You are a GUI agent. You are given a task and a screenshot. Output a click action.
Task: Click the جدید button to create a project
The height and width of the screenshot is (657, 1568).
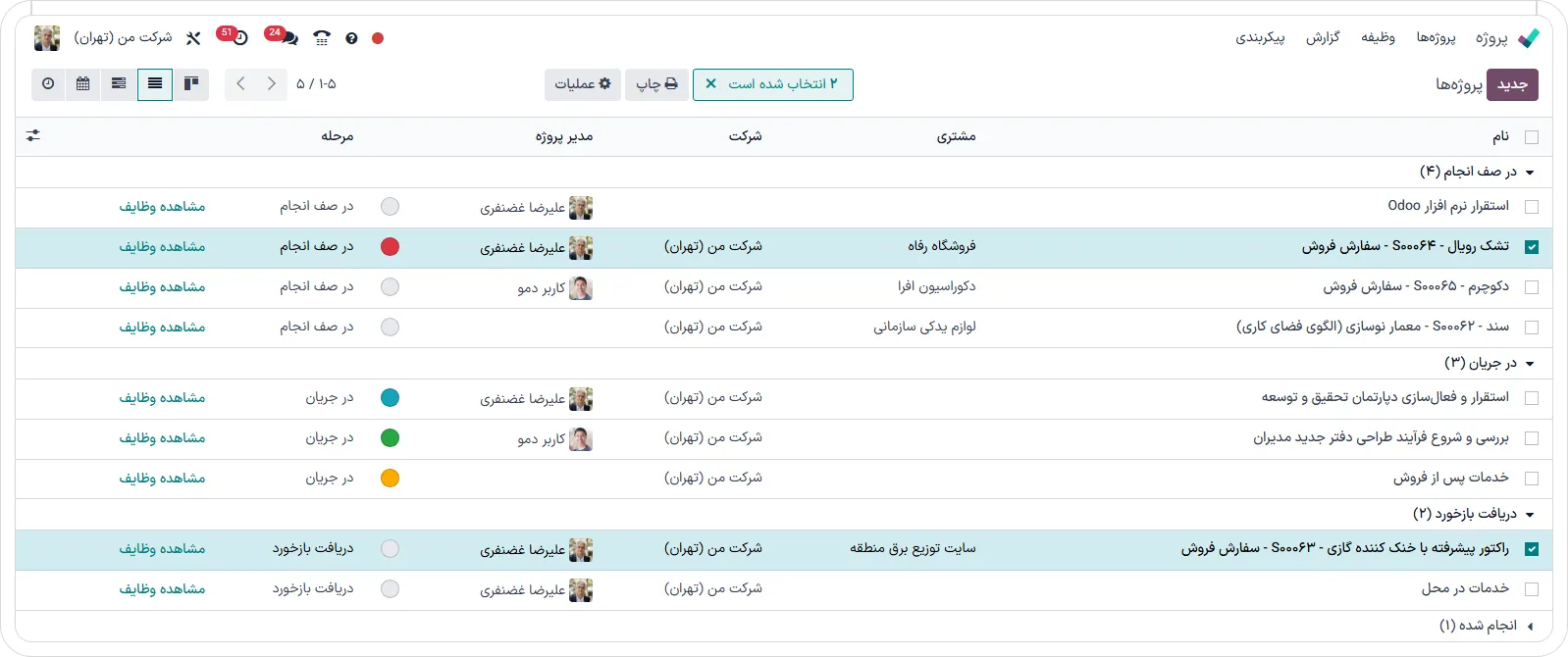point(1512,84)
